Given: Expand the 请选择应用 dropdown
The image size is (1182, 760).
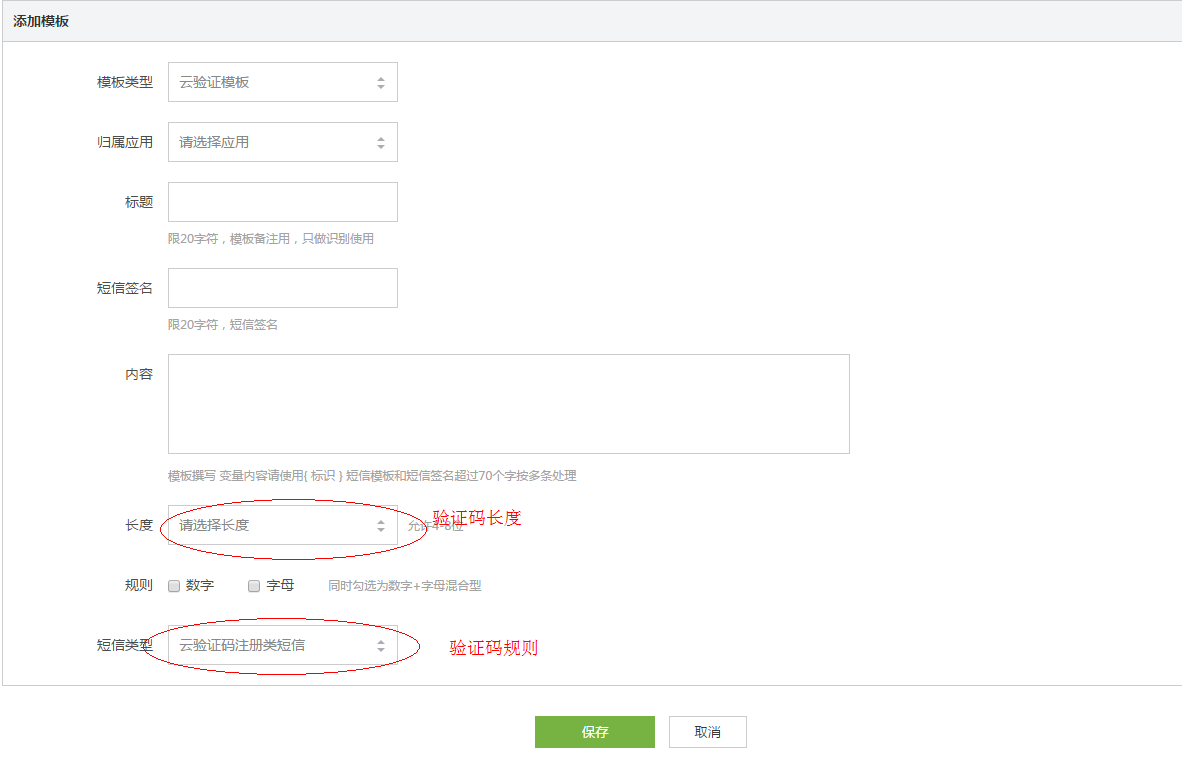Looking at the screenshot, I should [270, 143].
